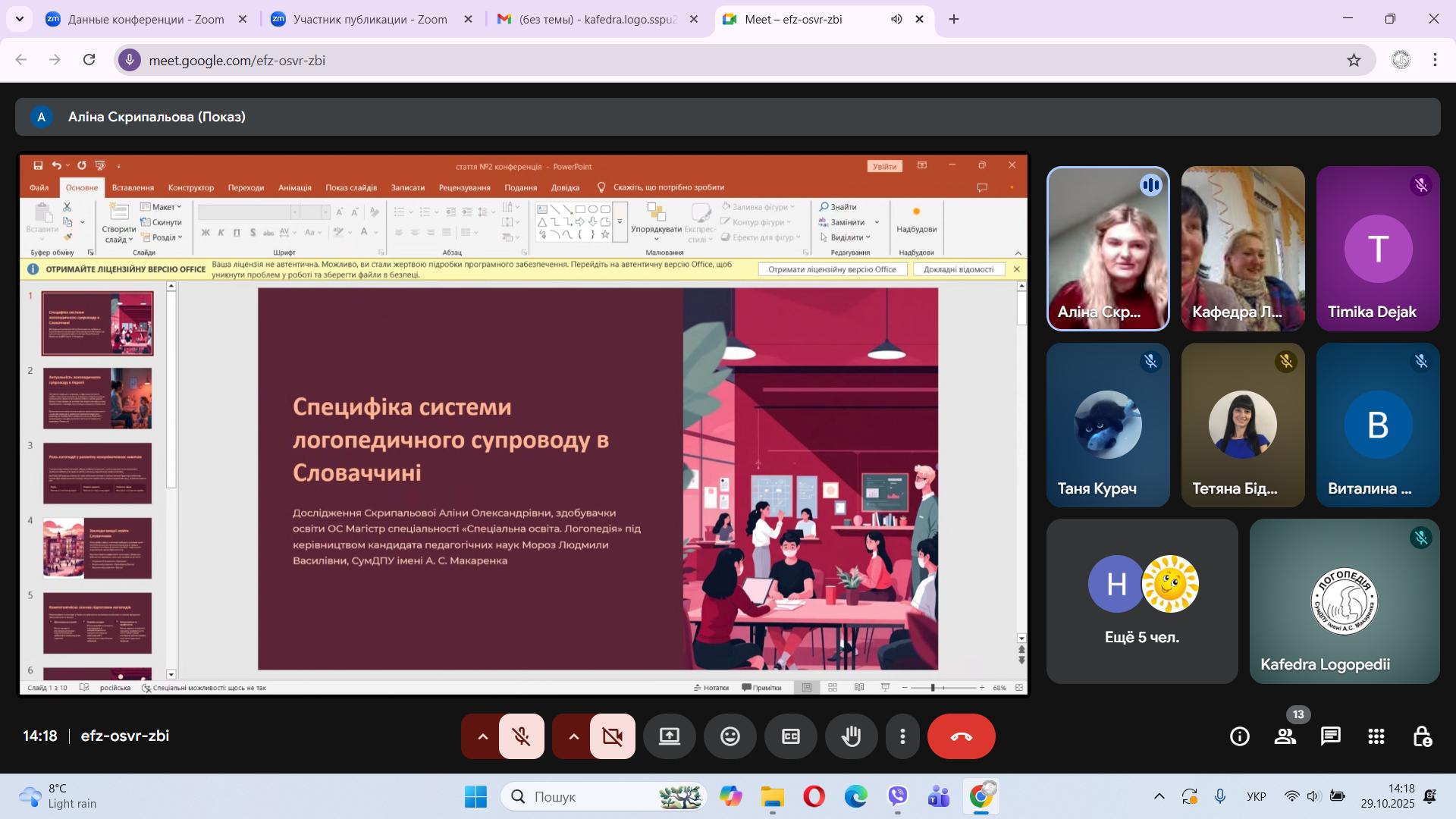The height and width of the screenshot is (819, 1456).
Task: Open host controls lock icon
Action: 1422,736
